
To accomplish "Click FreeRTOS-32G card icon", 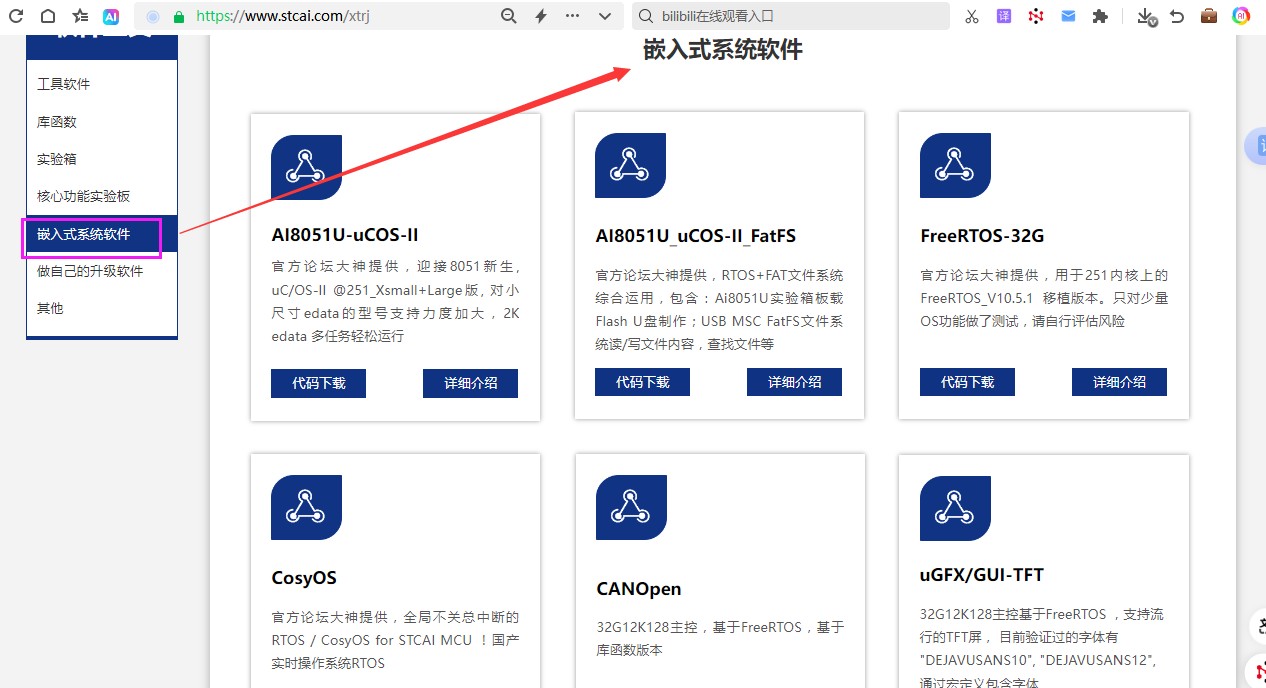I will tap(955, 165).
